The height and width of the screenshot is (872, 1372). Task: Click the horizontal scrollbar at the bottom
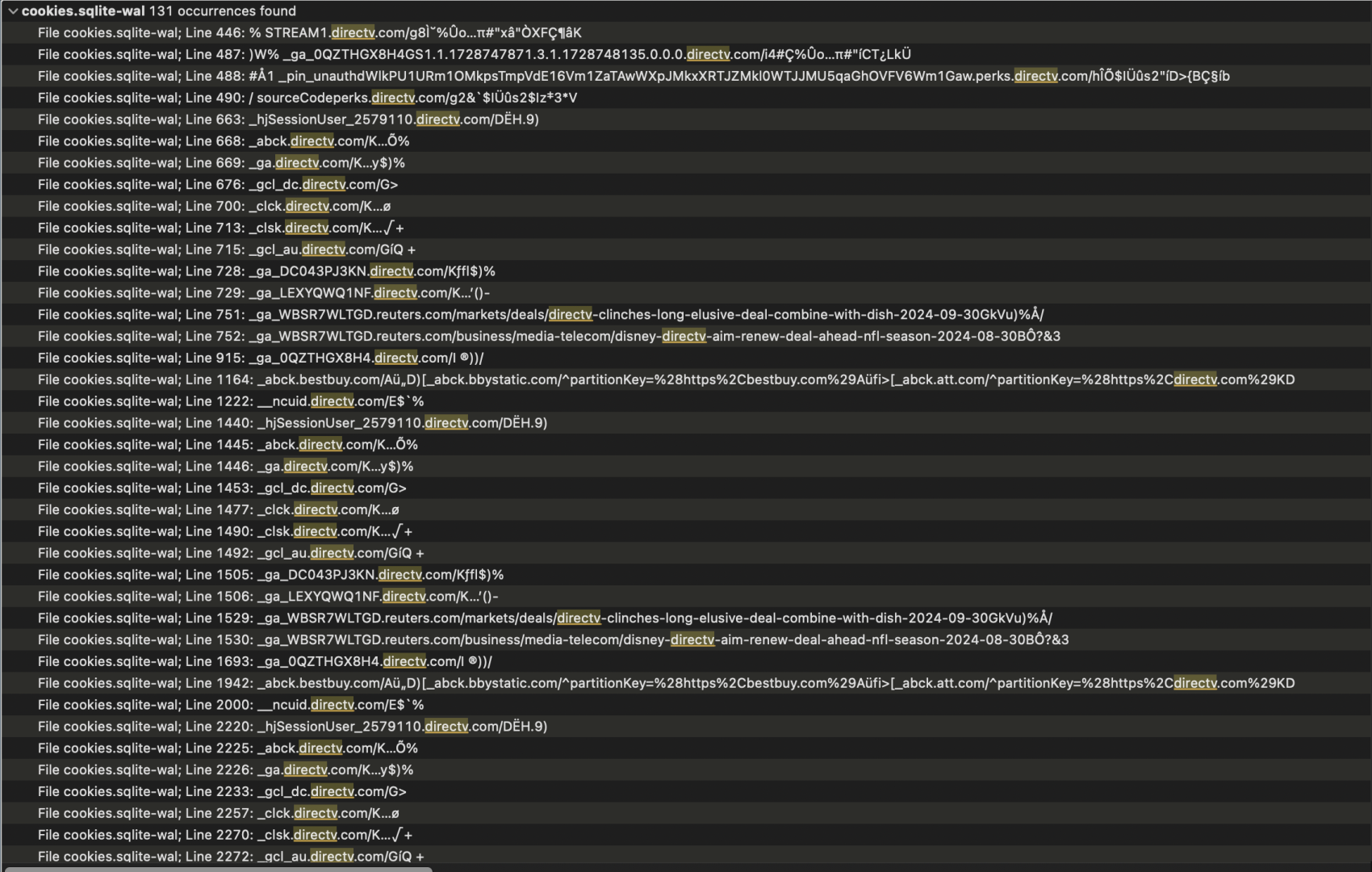tap(218, 869)
